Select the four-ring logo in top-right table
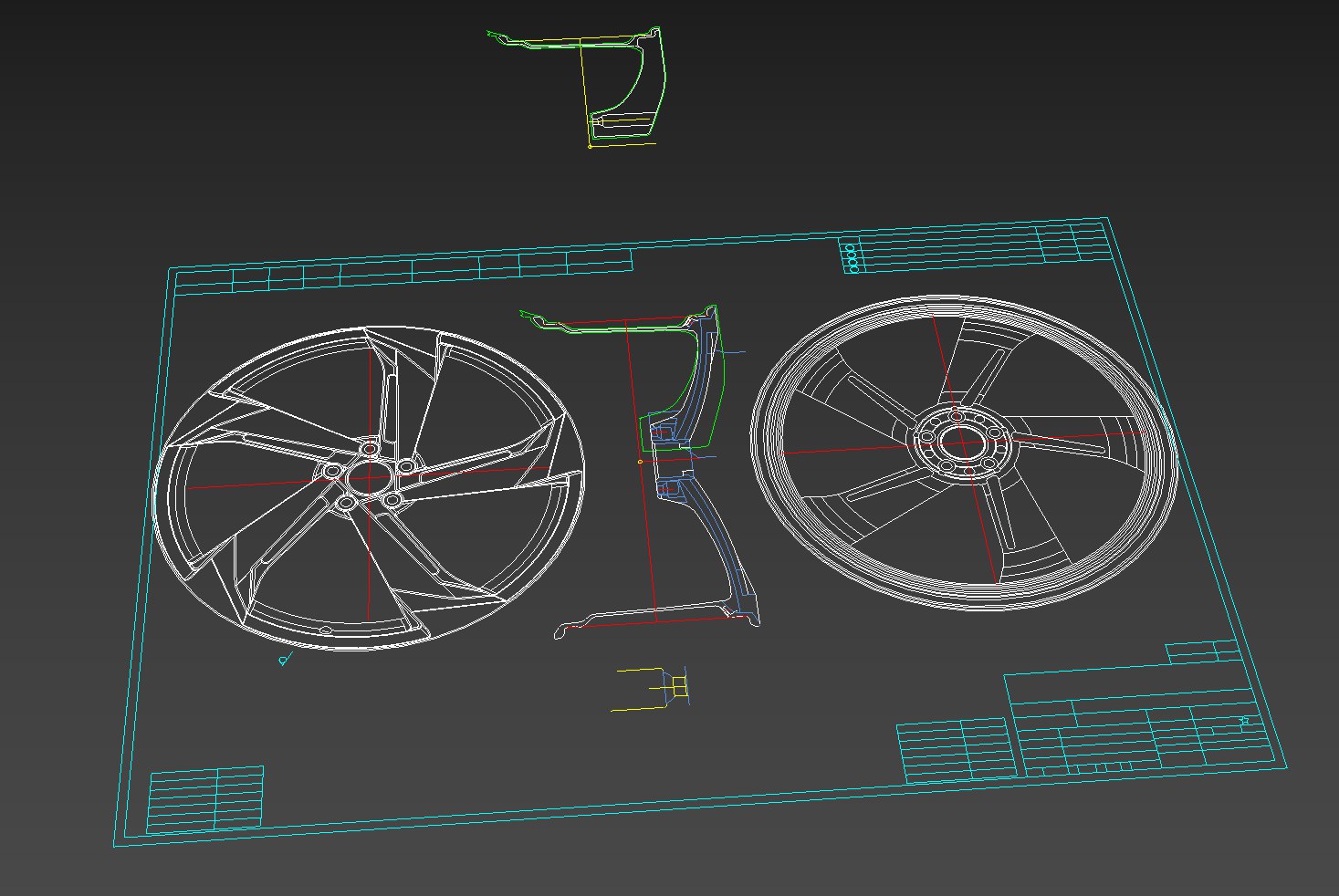 pyautogui.click(x=853, y=258)
